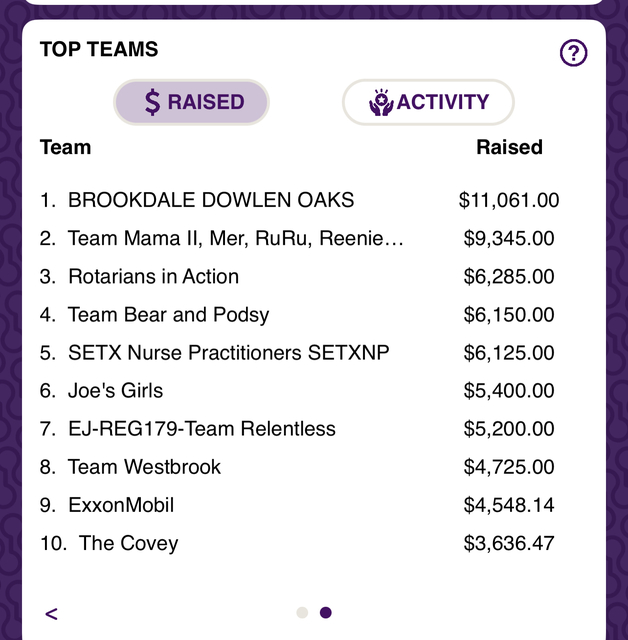Open EJ-REG179-Team Relentless entry
Screen dimensions: 628x640
(x=202, y=429)
